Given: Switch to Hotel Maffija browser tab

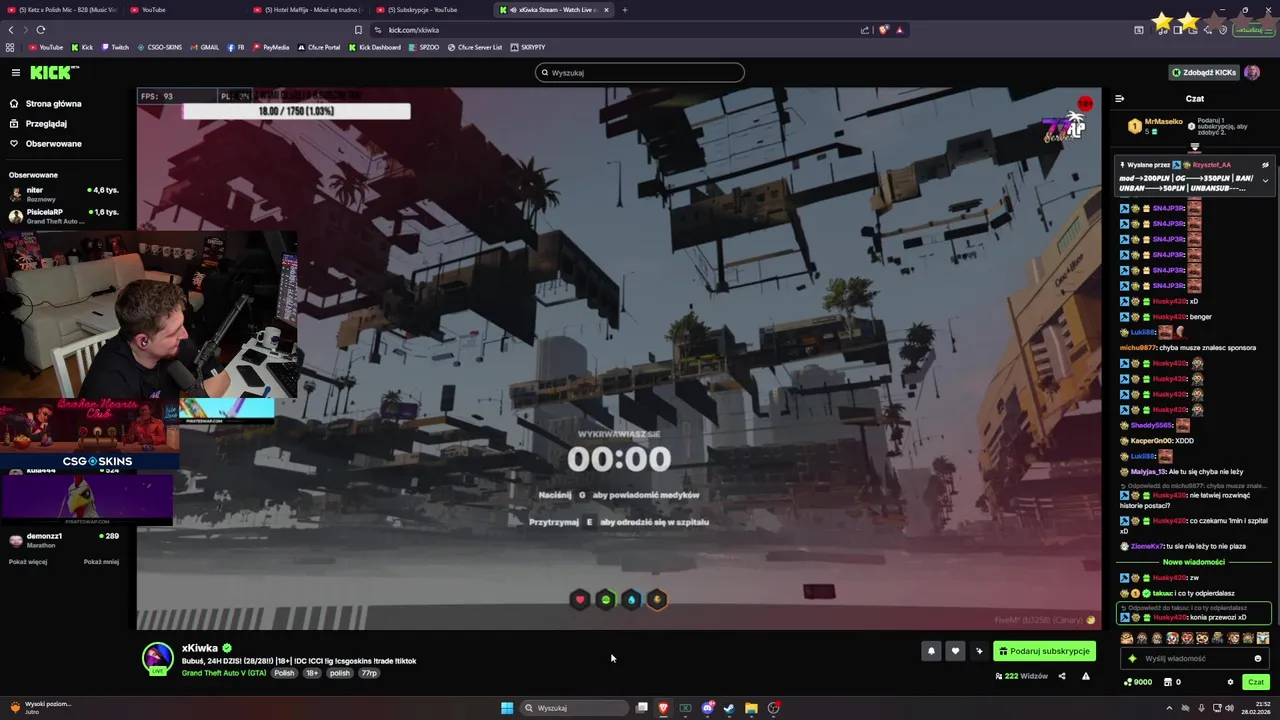Looking at the screenshot, I should [x=307, y=10].
